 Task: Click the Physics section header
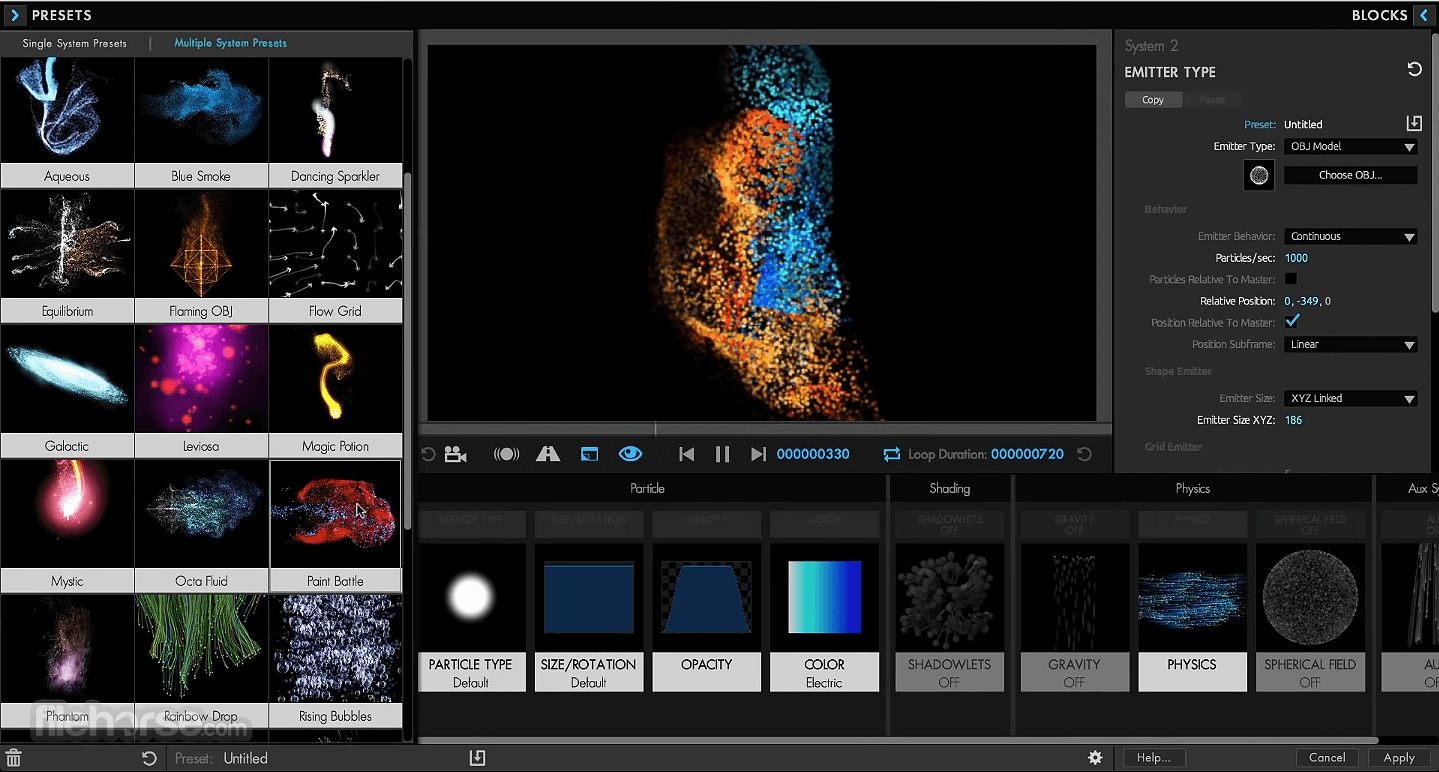click(1192, 488)
